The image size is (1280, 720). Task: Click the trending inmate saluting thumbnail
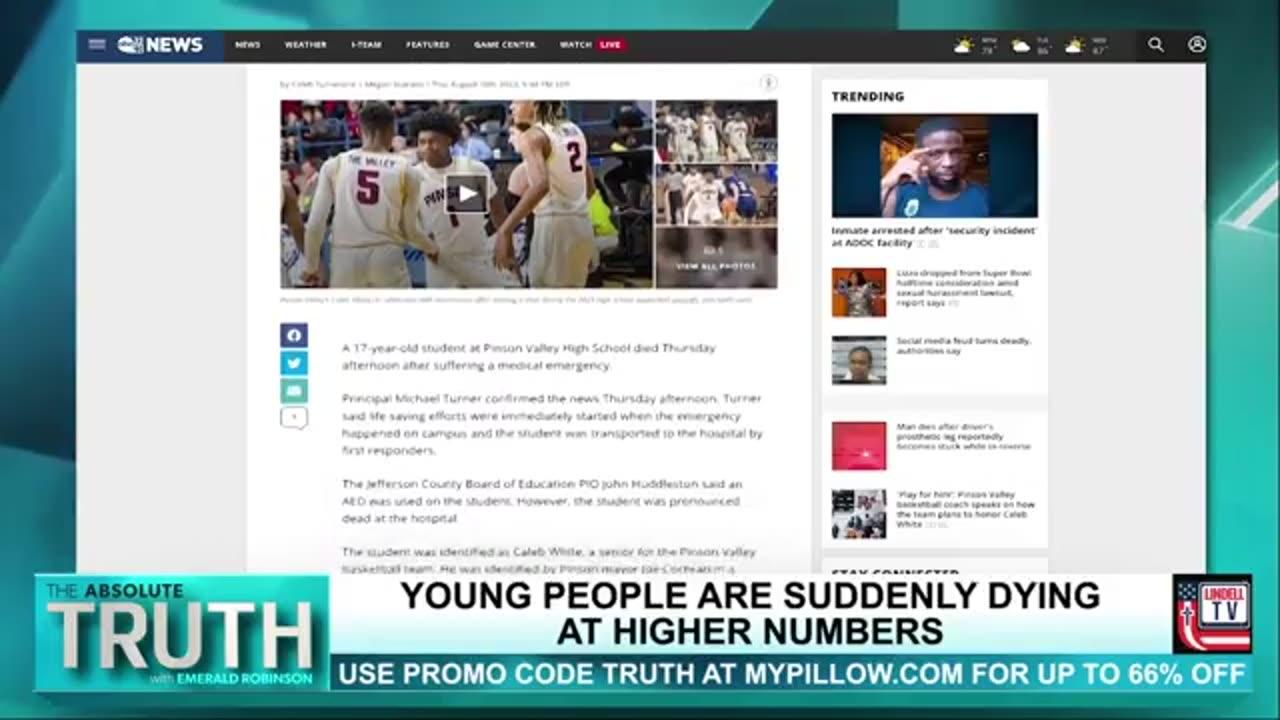pos(935,165)
